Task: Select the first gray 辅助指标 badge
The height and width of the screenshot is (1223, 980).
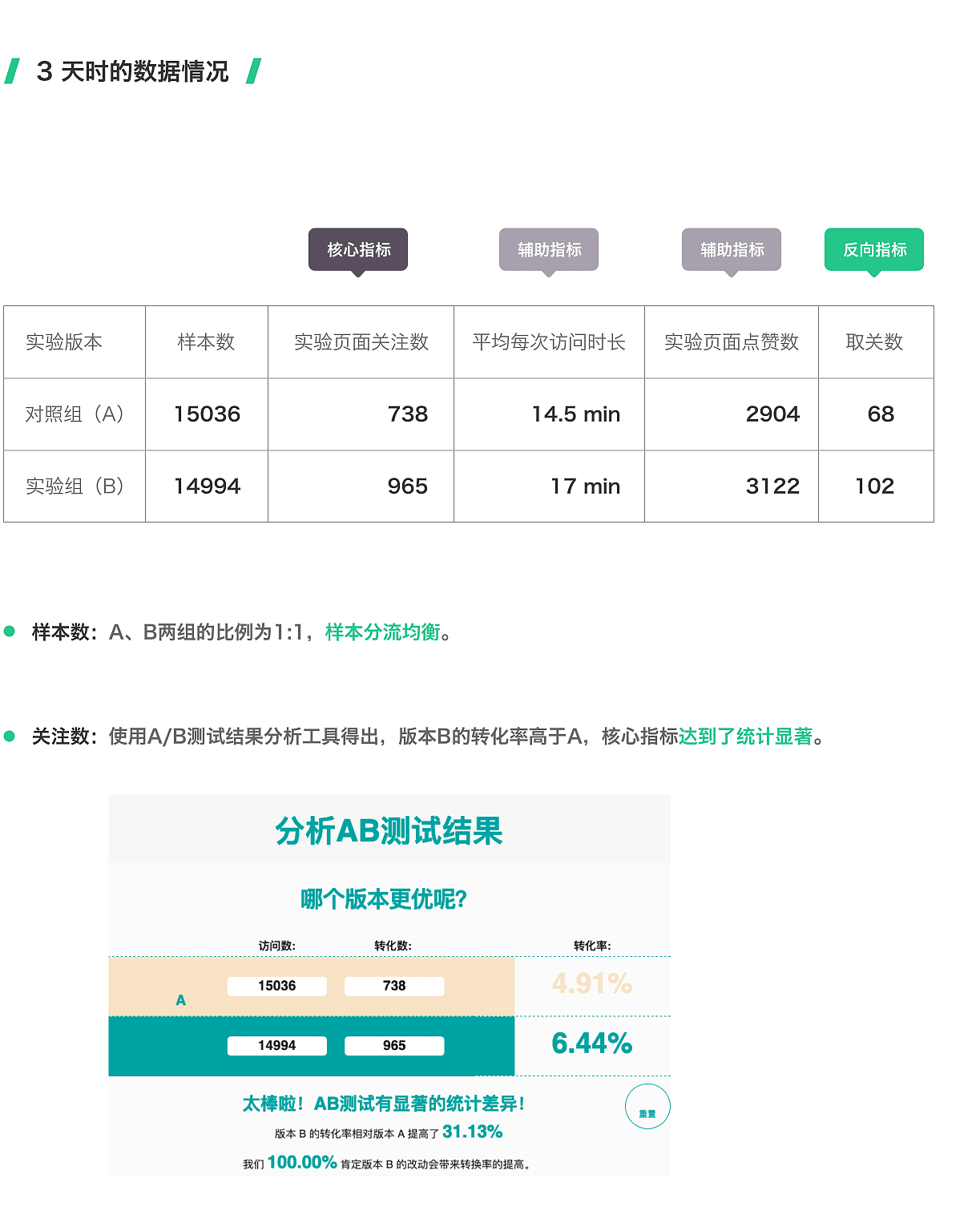Action: click(x=550, y=249)
